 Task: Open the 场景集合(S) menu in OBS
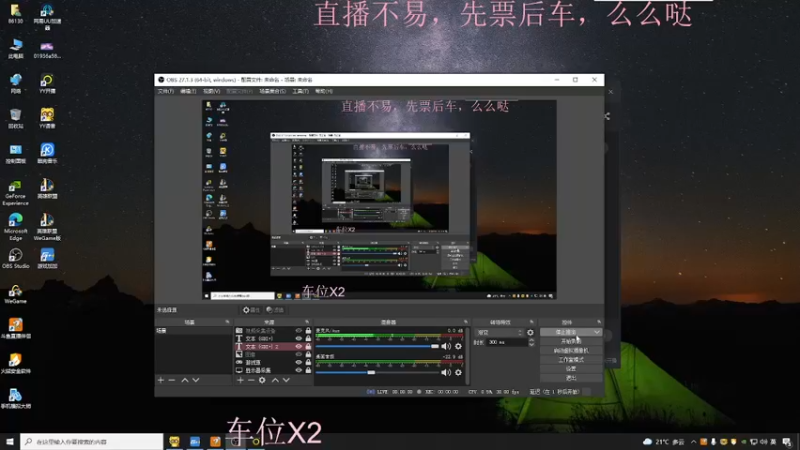point(272,91)
